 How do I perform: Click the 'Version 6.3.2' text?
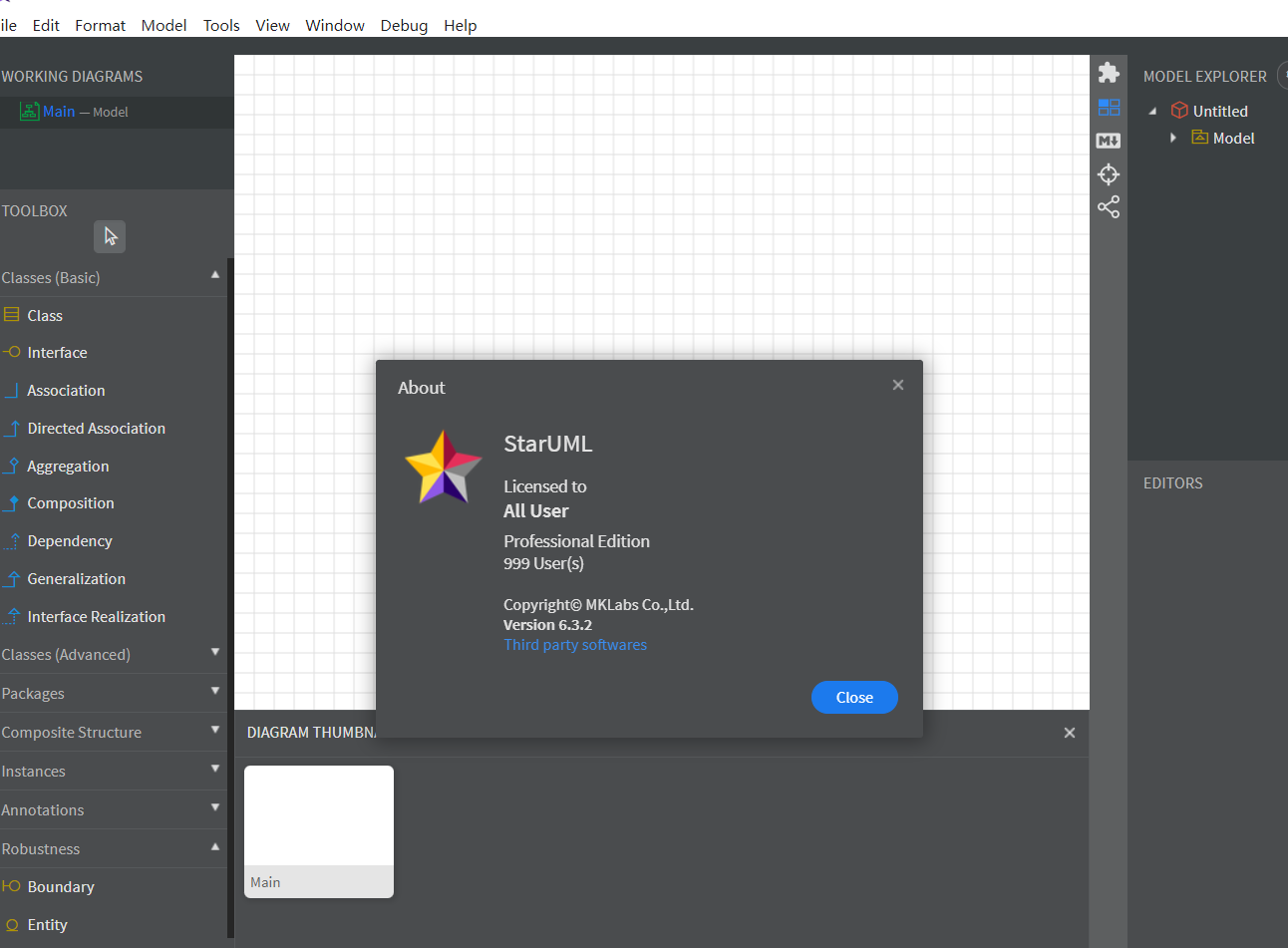547,625
